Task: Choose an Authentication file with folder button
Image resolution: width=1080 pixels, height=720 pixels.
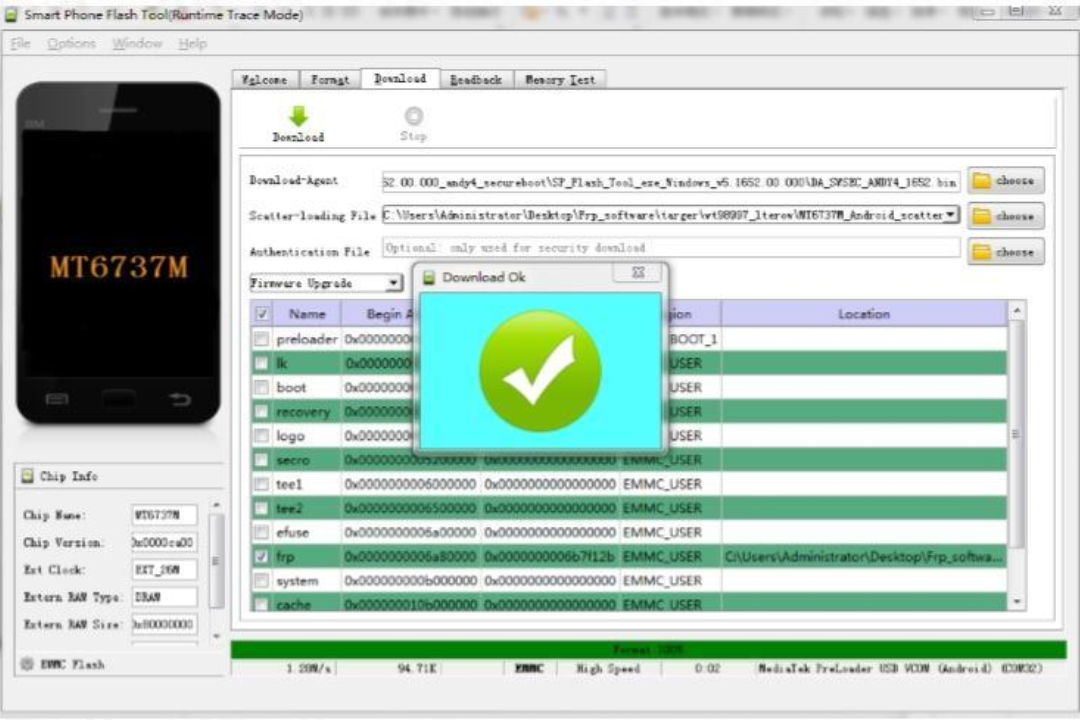Action: click(1006, 251)
